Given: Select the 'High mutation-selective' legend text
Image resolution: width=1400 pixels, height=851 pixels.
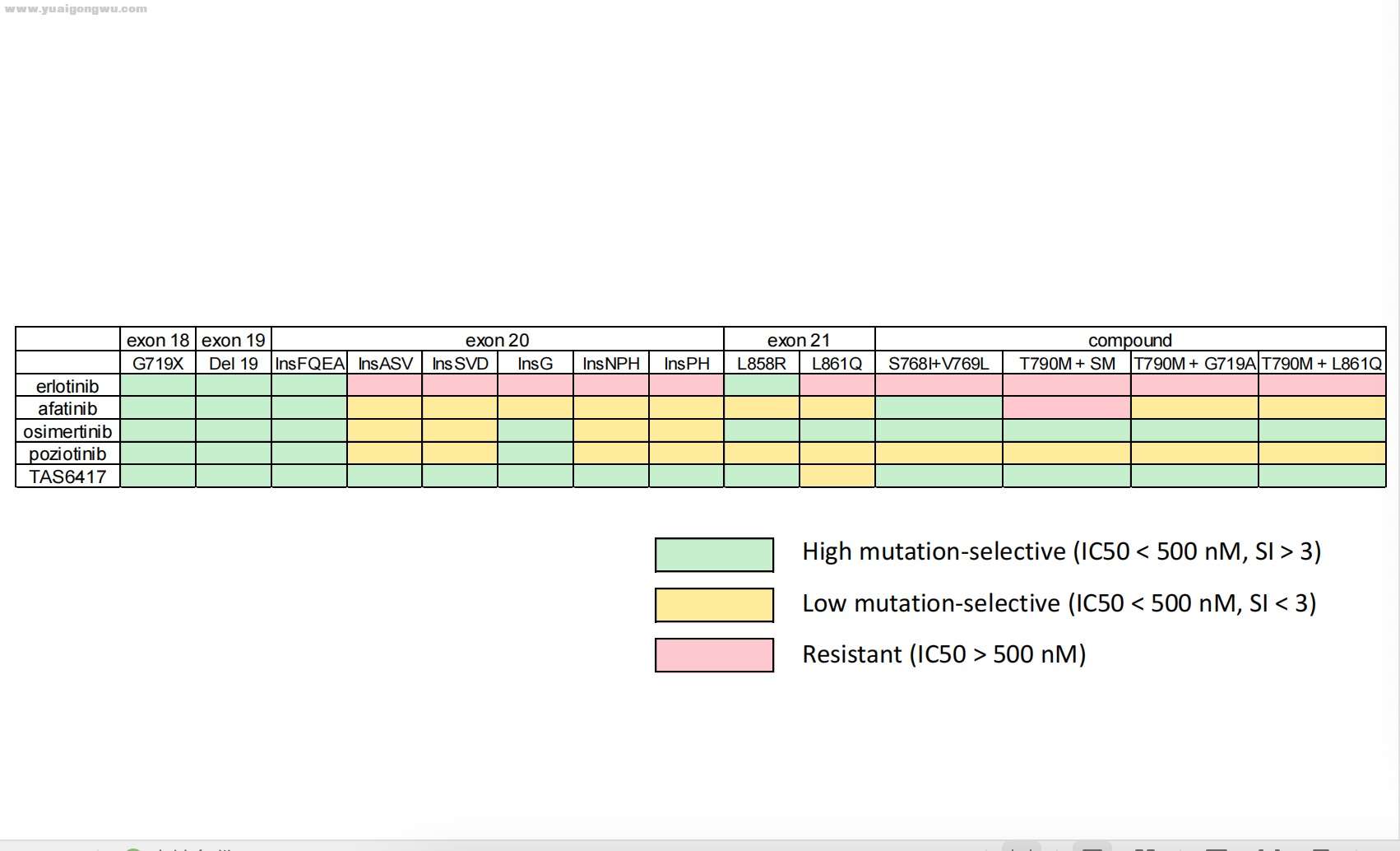Looking at the screenshot, I should pyautogui.click(x=1062, y=551).
